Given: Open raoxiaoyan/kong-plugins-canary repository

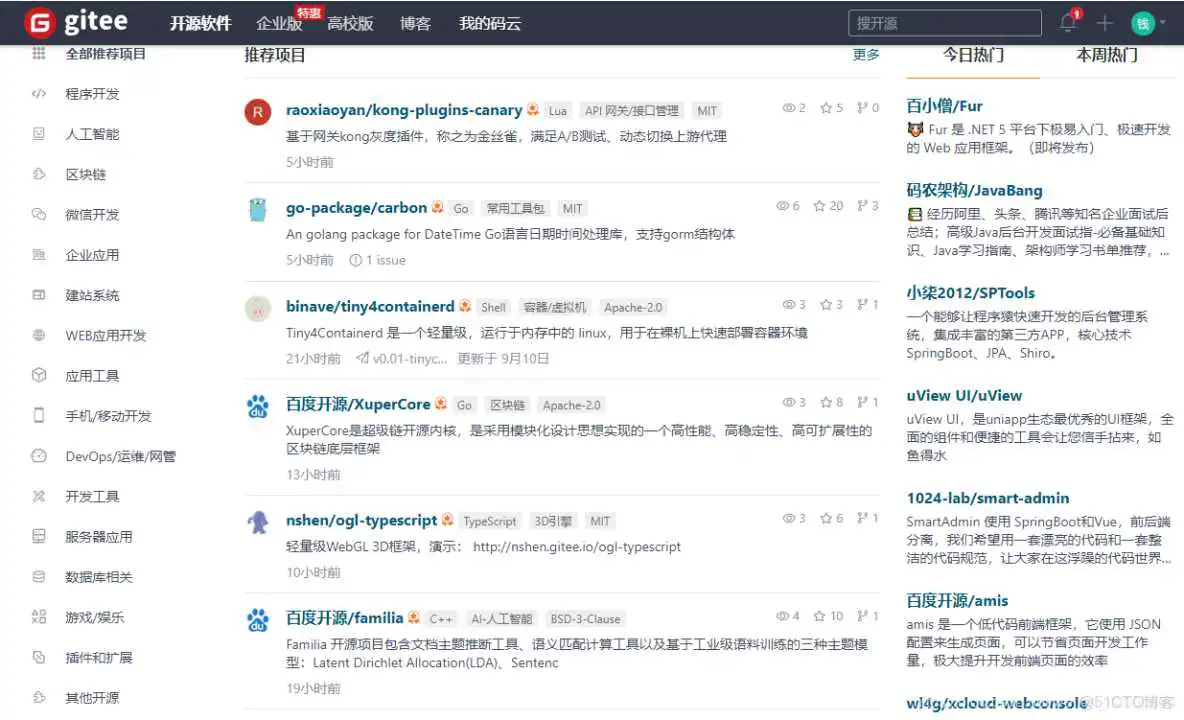Looking at the screenshot, I should [404, 110].
